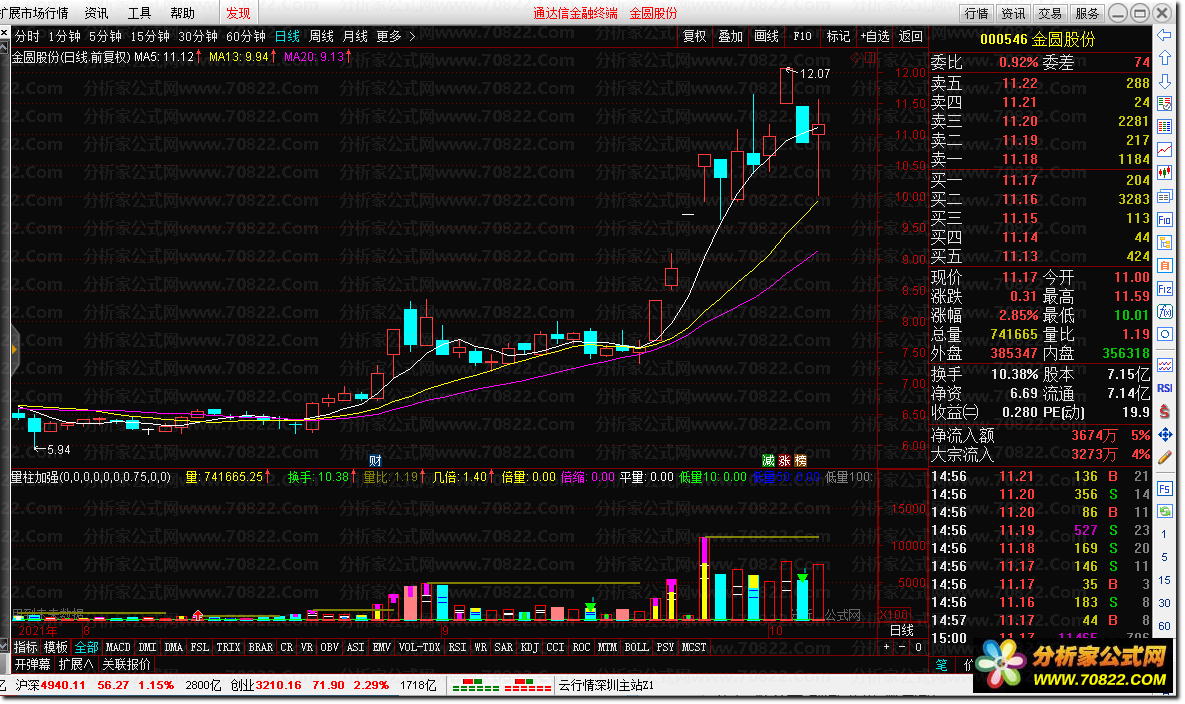Click the blue four-way move arrows icon
This screenshot has width=1185, height=704.
pos(1165,434)
